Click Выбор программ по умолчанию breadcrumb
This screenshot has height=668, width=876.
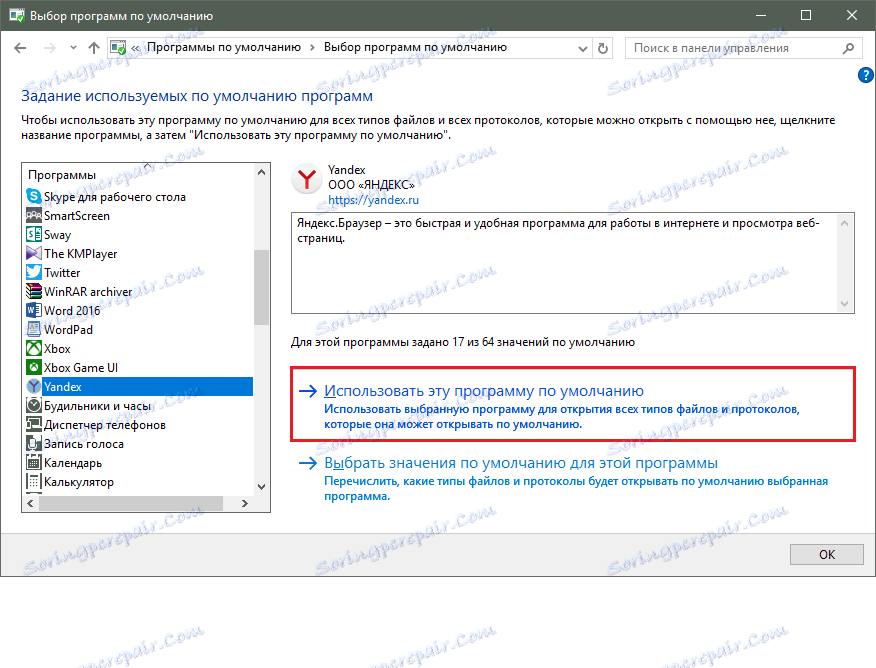[x=415, y=47]
